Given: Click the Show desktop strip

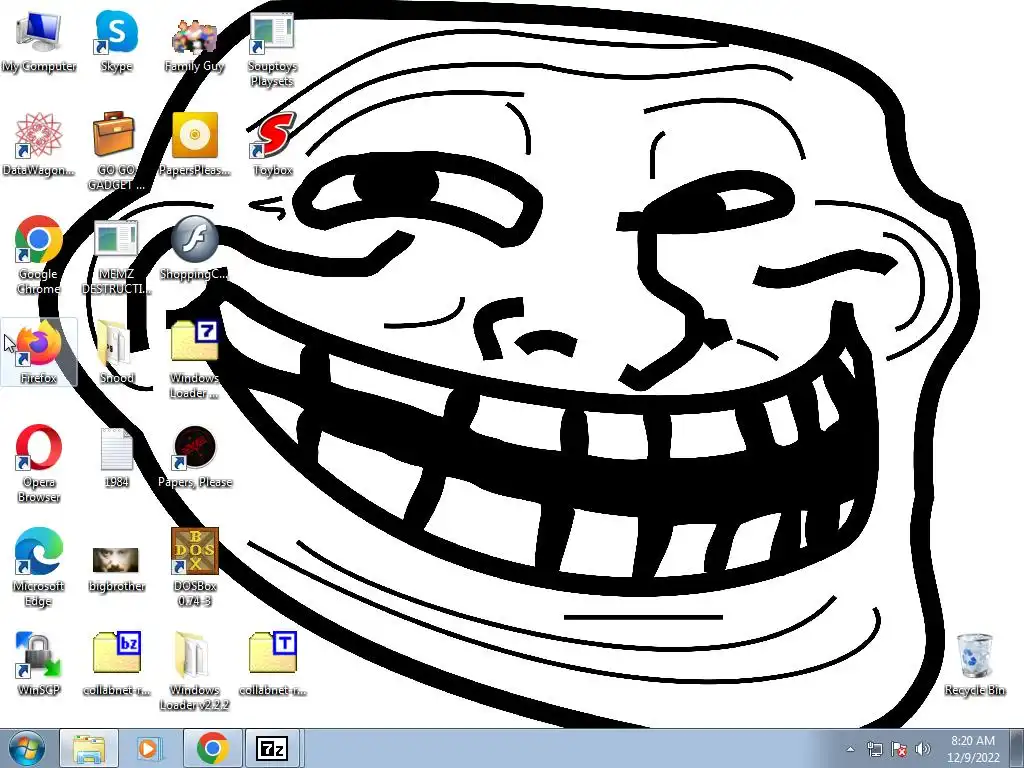Looking at the screenshot, I should (x=1017, y=749).
